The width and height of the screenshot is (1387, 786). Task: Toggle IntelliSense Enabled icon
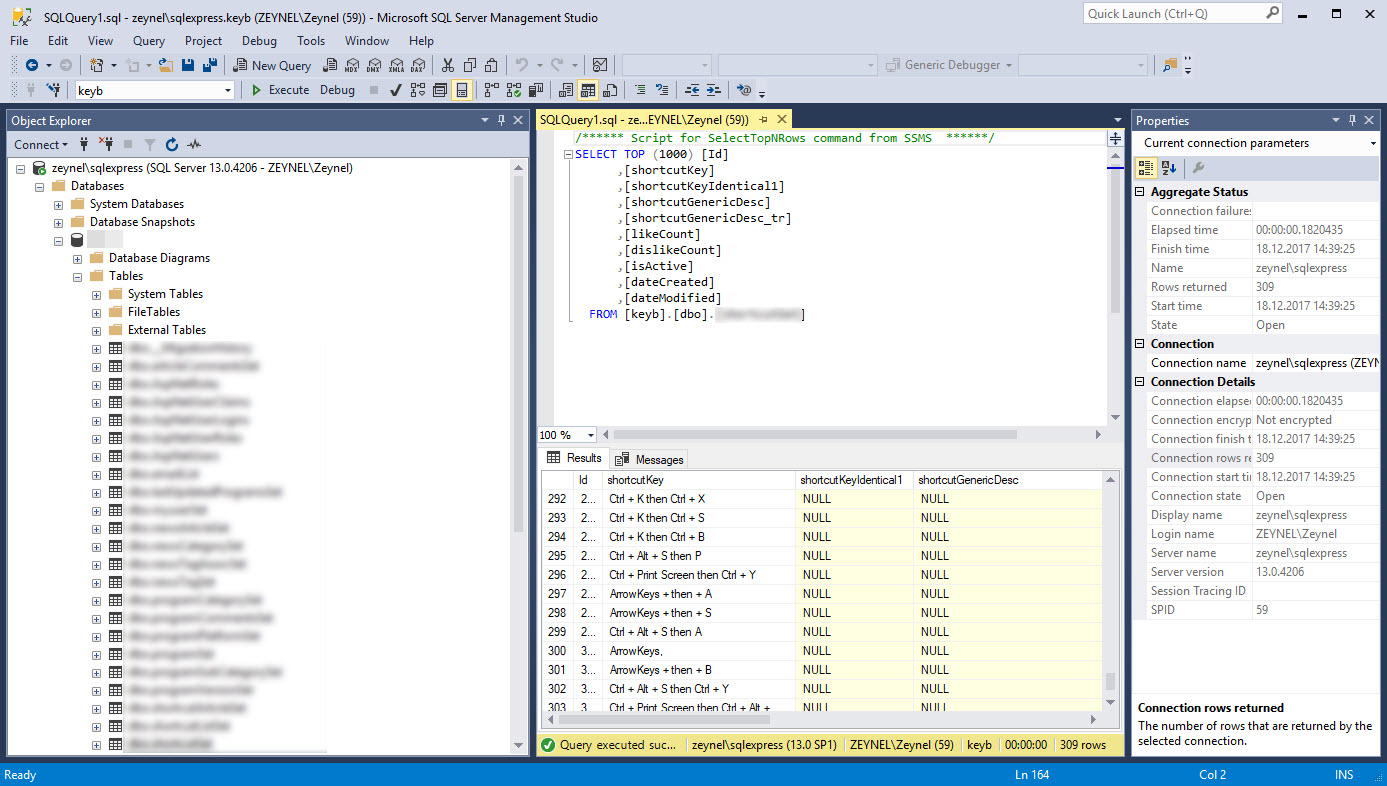462,90
